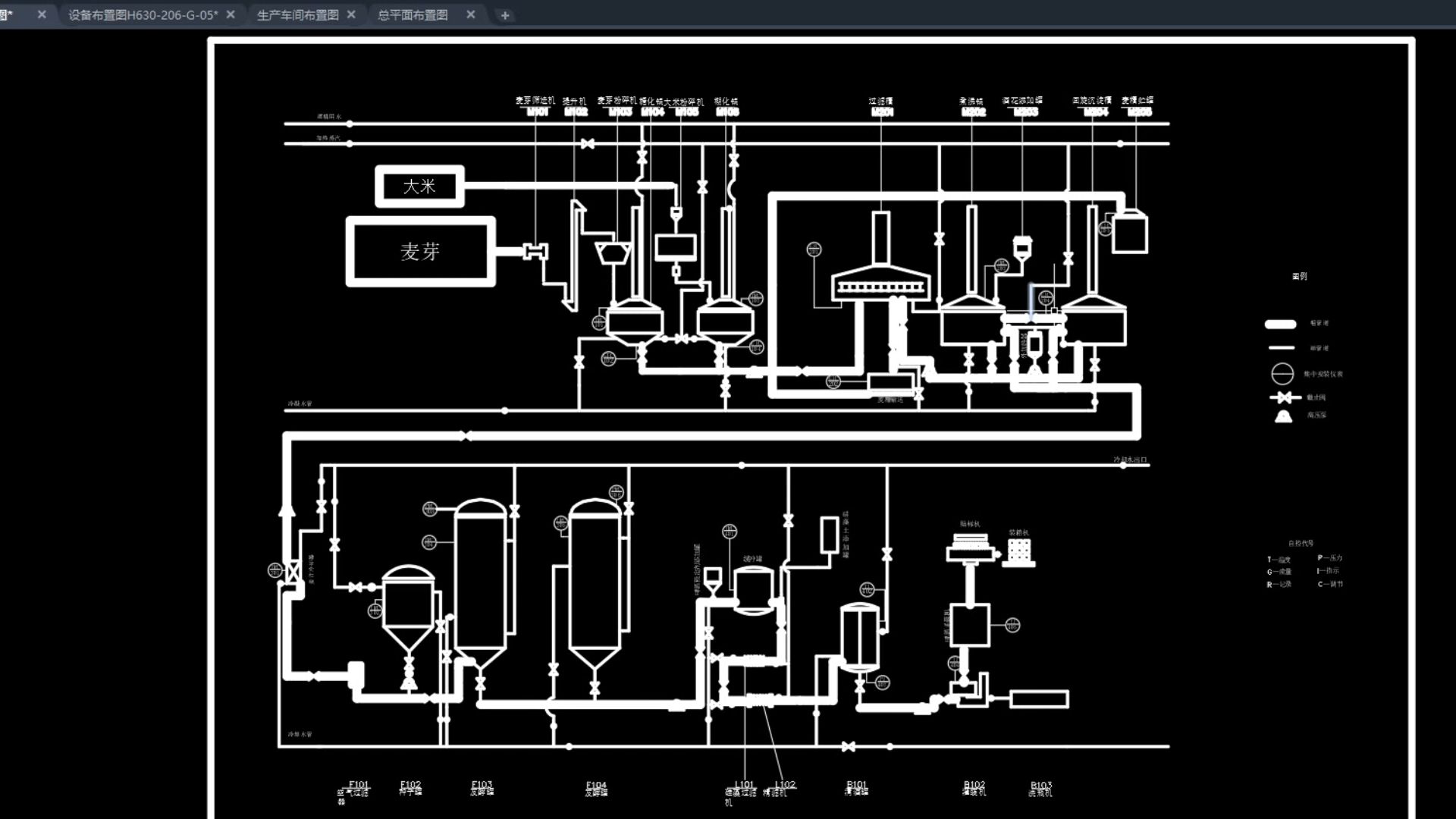Click the F102 conical seed tank
The width and height of the screenshot is (1456, 819).
pyautogui.click(x=409, y=607)
